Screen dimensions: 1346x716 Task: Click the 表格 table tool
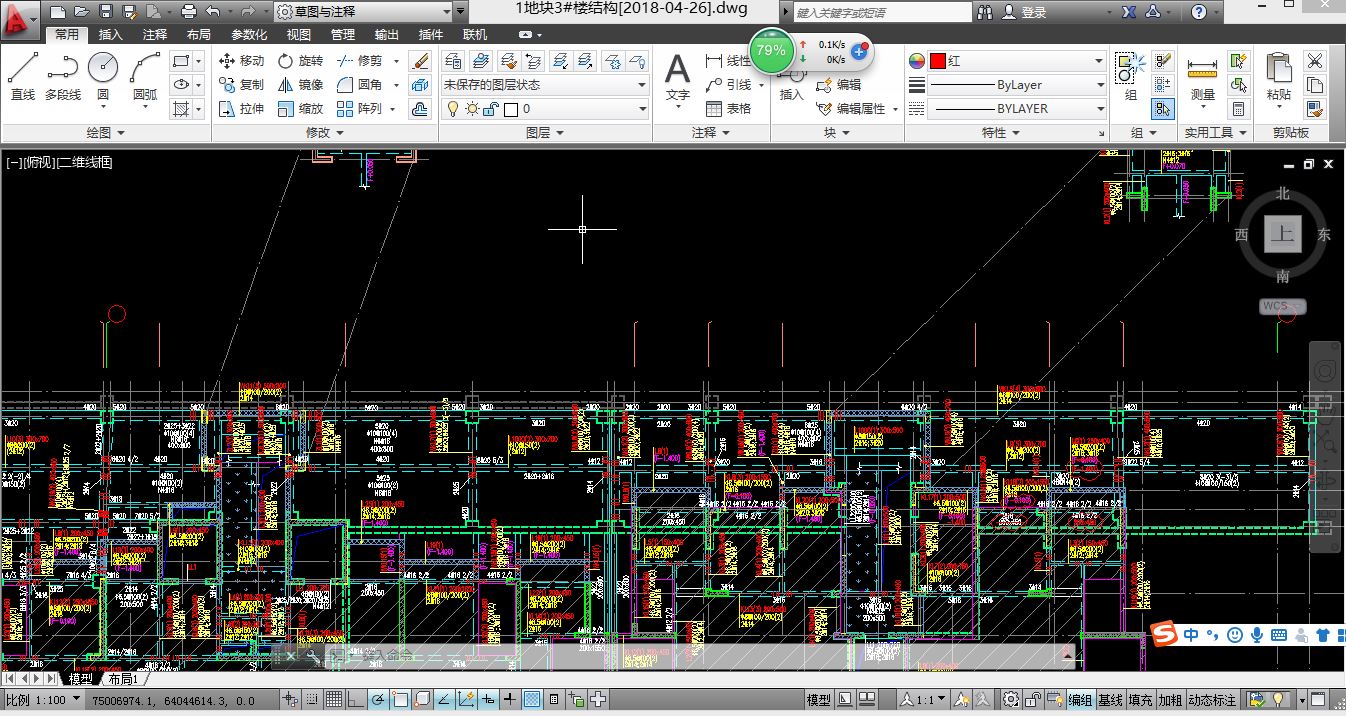click(728, 109)
